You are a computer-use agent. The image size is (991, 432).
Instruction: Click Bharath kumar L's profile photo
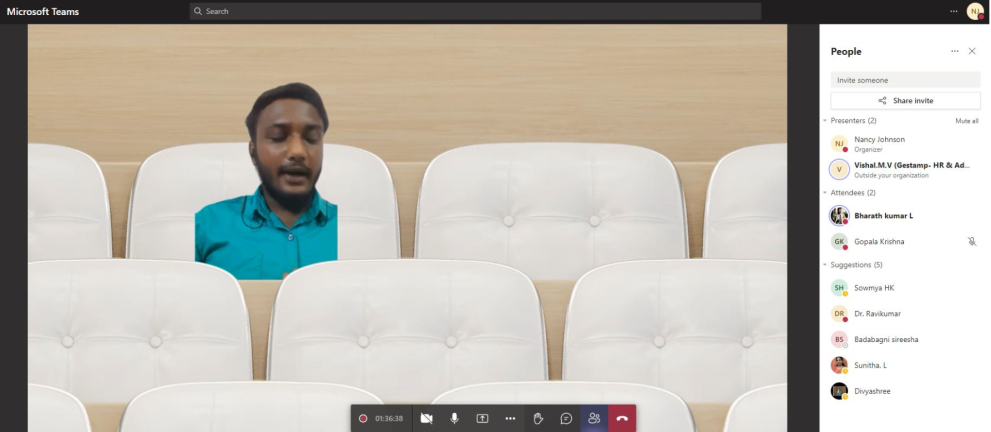click(x=839, y=215)
